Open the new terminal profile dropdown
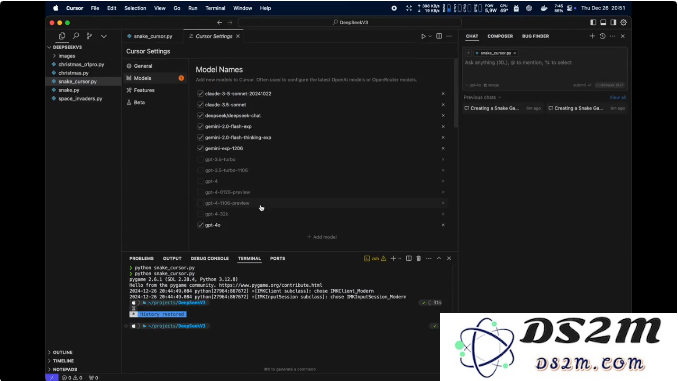This screenshot has height=381, width=678. pyautogui.click(x=400, y=259)
